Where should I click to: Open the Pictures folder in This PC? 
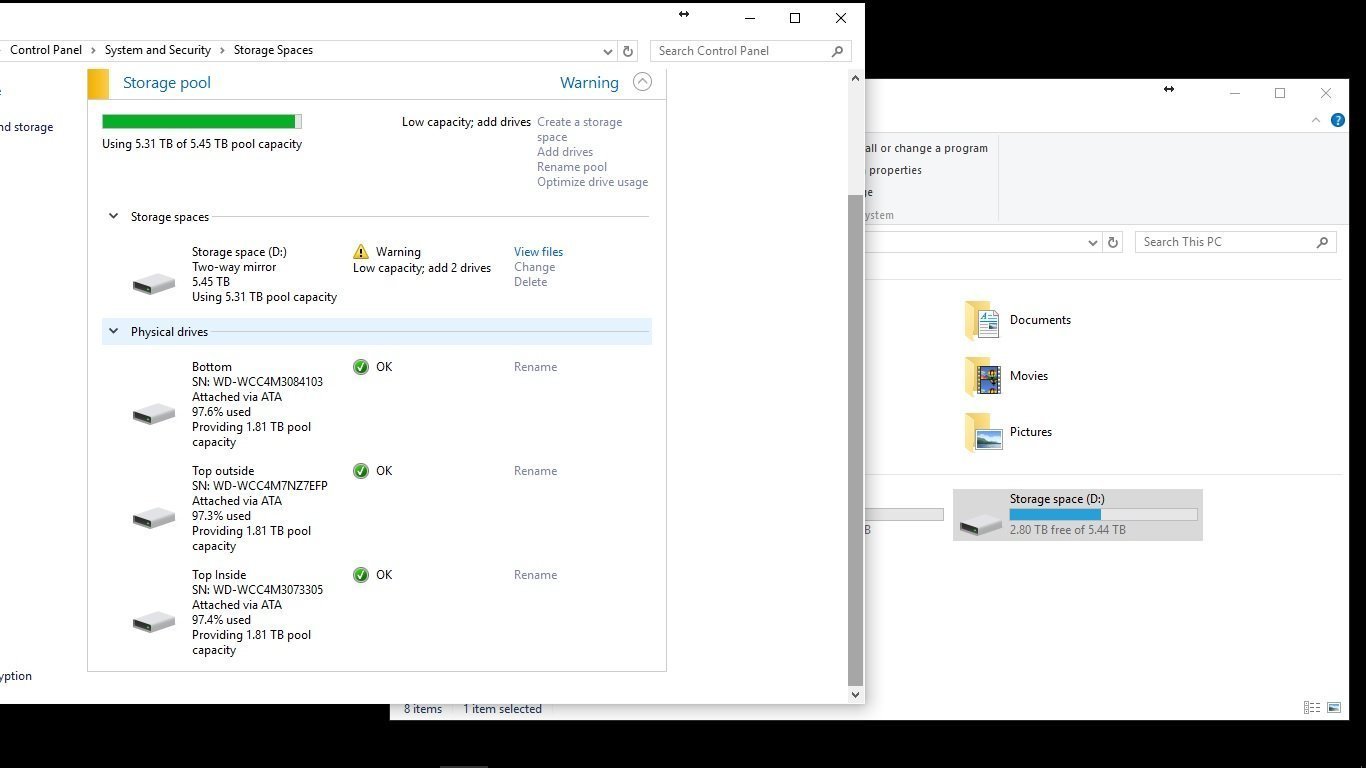click(x=1009, y=432)
